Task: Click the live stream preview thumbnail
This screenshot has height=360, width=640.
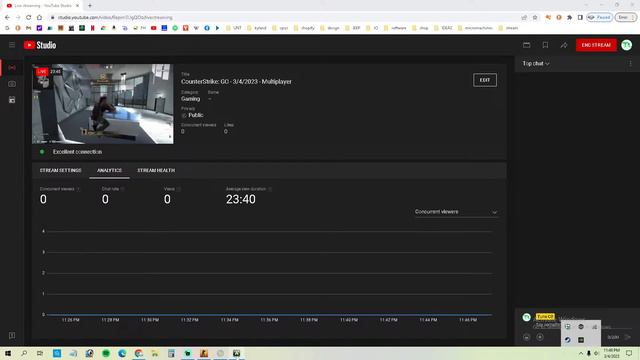Action: tap(103, 104)
